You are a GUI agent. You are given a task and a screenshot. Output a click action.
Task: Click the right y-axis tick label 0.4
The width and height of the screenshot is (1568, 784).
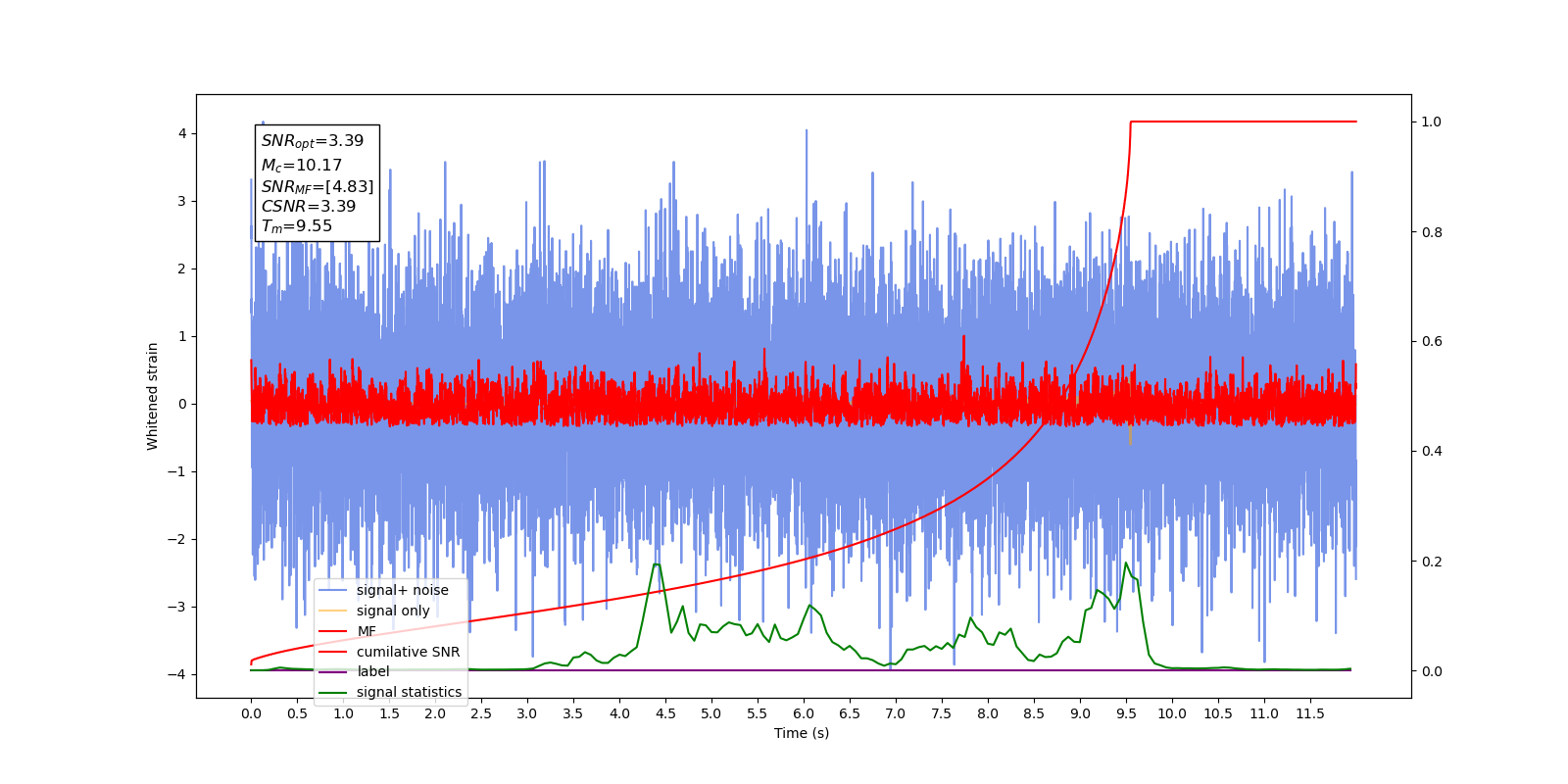click(x=1432, y=452)
